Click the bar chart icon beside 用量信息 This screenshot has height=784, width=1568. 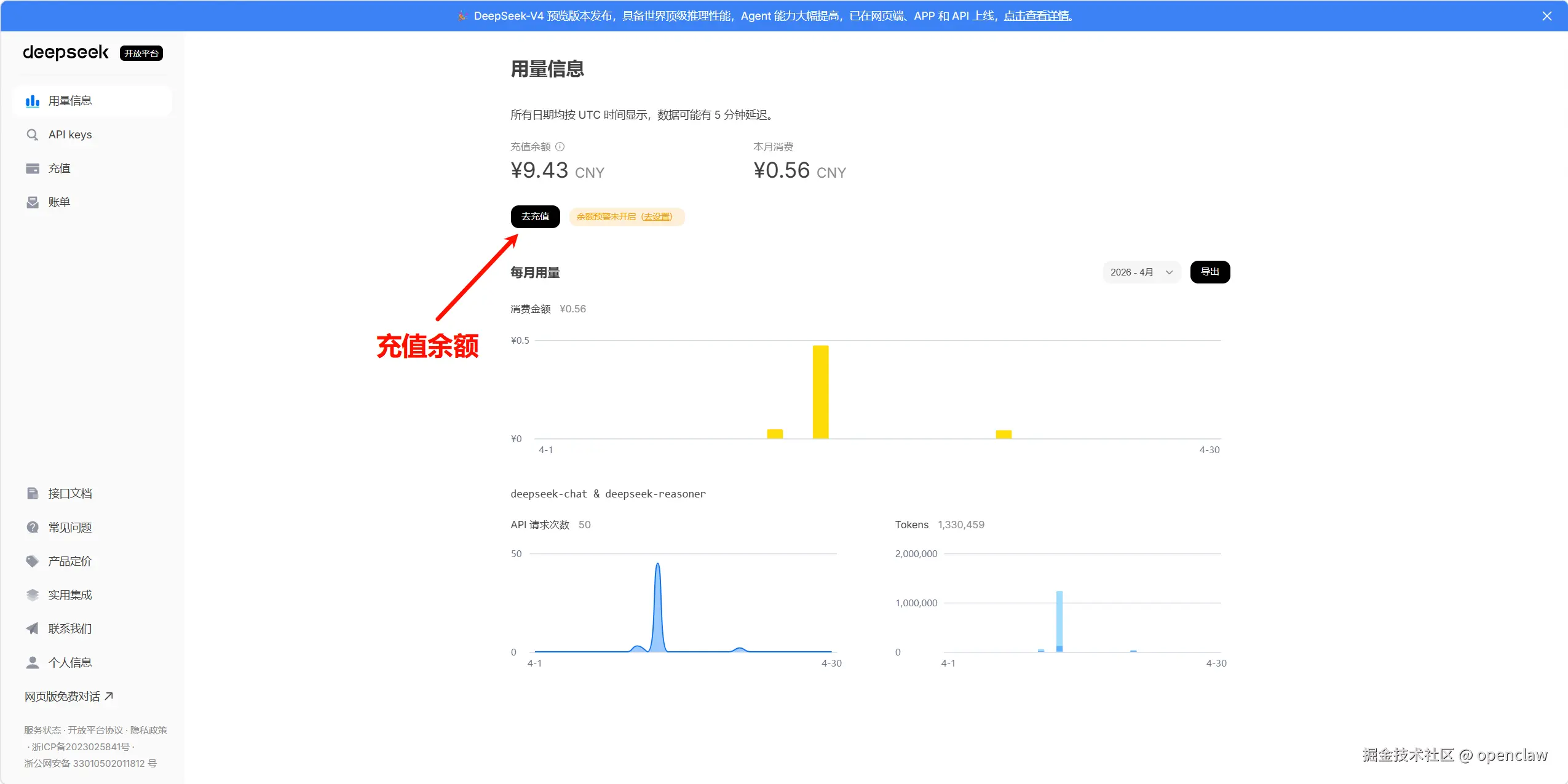click(x=33, y=101)
